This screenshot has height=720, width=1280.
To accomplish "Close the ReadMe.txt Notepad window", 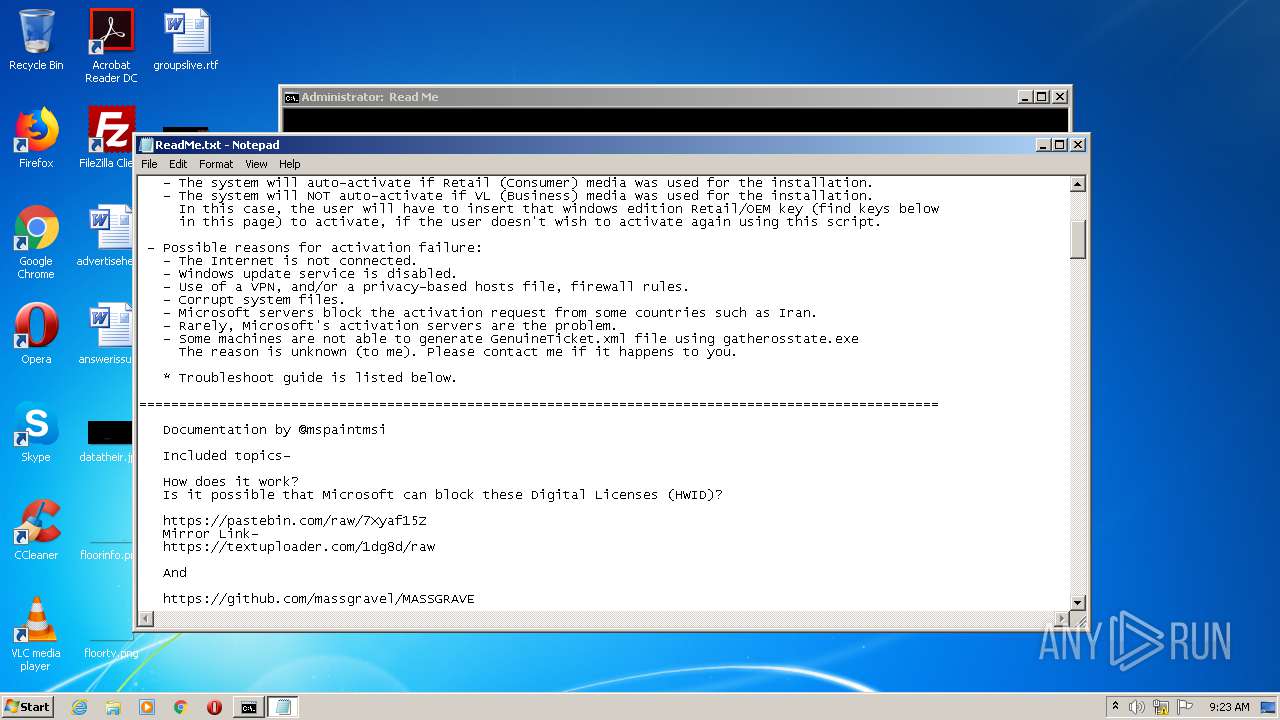I will tap(1077, 145).
